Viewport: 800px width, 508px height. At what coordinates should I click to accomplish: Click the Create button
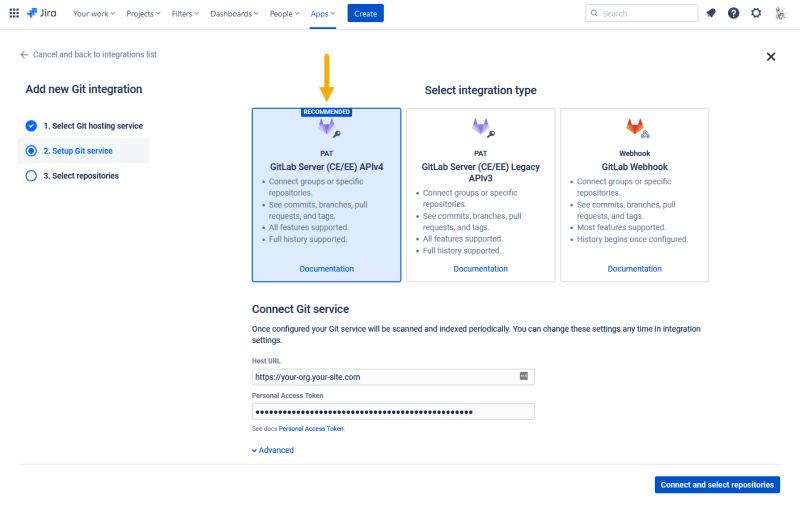pyautogui.click(x=365, y=13)
